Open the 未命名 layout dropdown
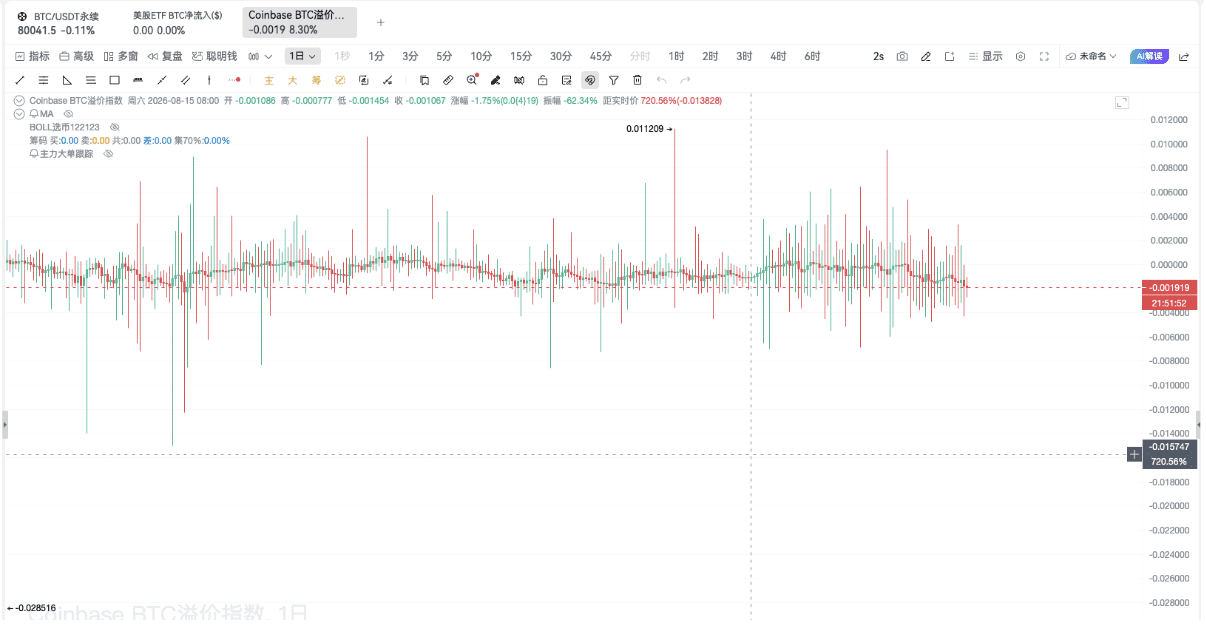1206x628 pixels. point(1091,57)
